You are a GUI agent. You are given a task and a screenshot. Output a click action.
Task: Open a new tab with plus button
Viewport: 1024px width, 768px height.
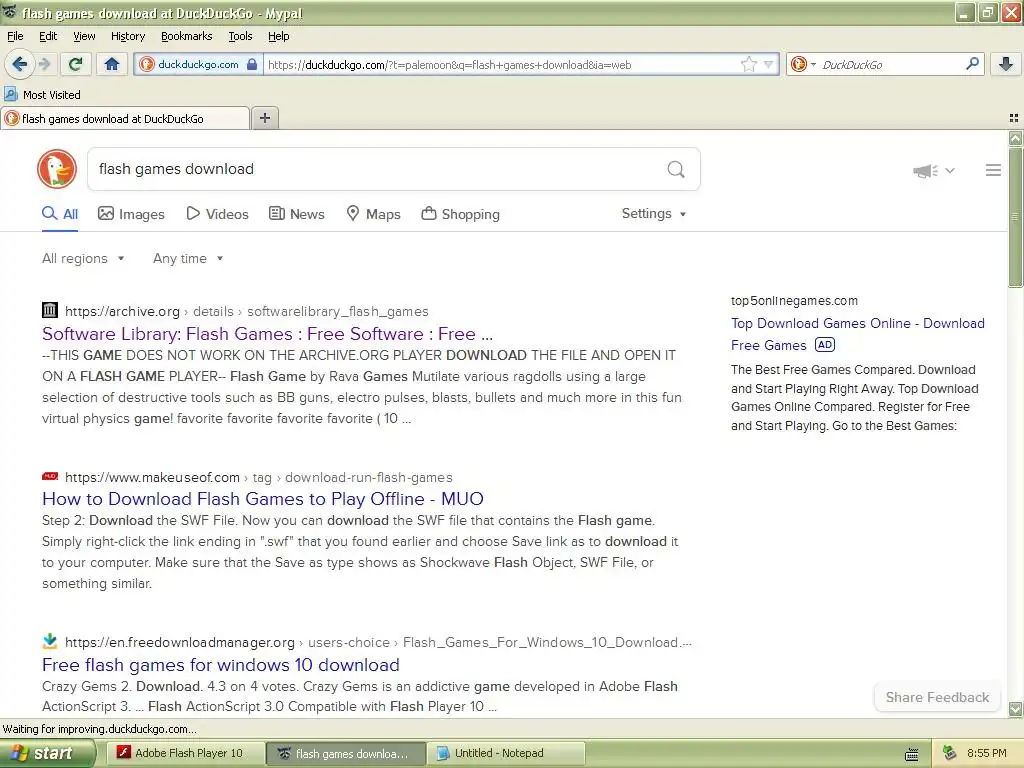(x=264, y=118)
